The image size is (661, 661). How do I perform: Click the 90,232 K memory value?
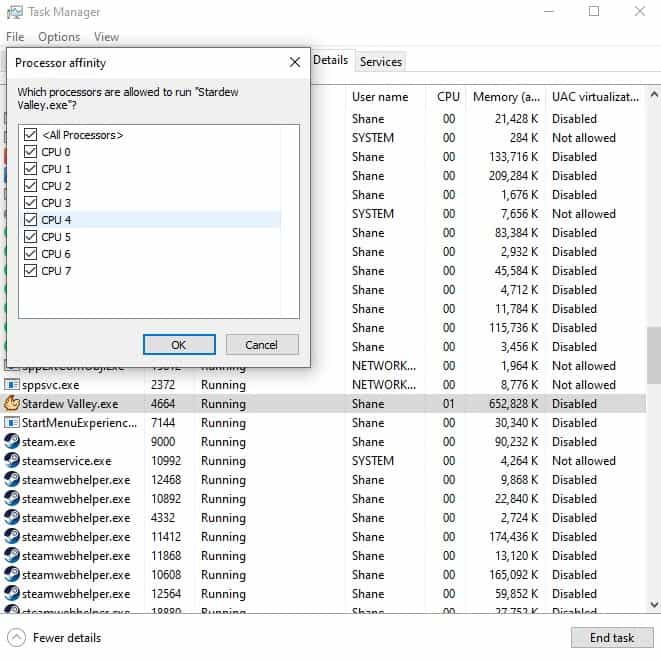pos(516,441)
